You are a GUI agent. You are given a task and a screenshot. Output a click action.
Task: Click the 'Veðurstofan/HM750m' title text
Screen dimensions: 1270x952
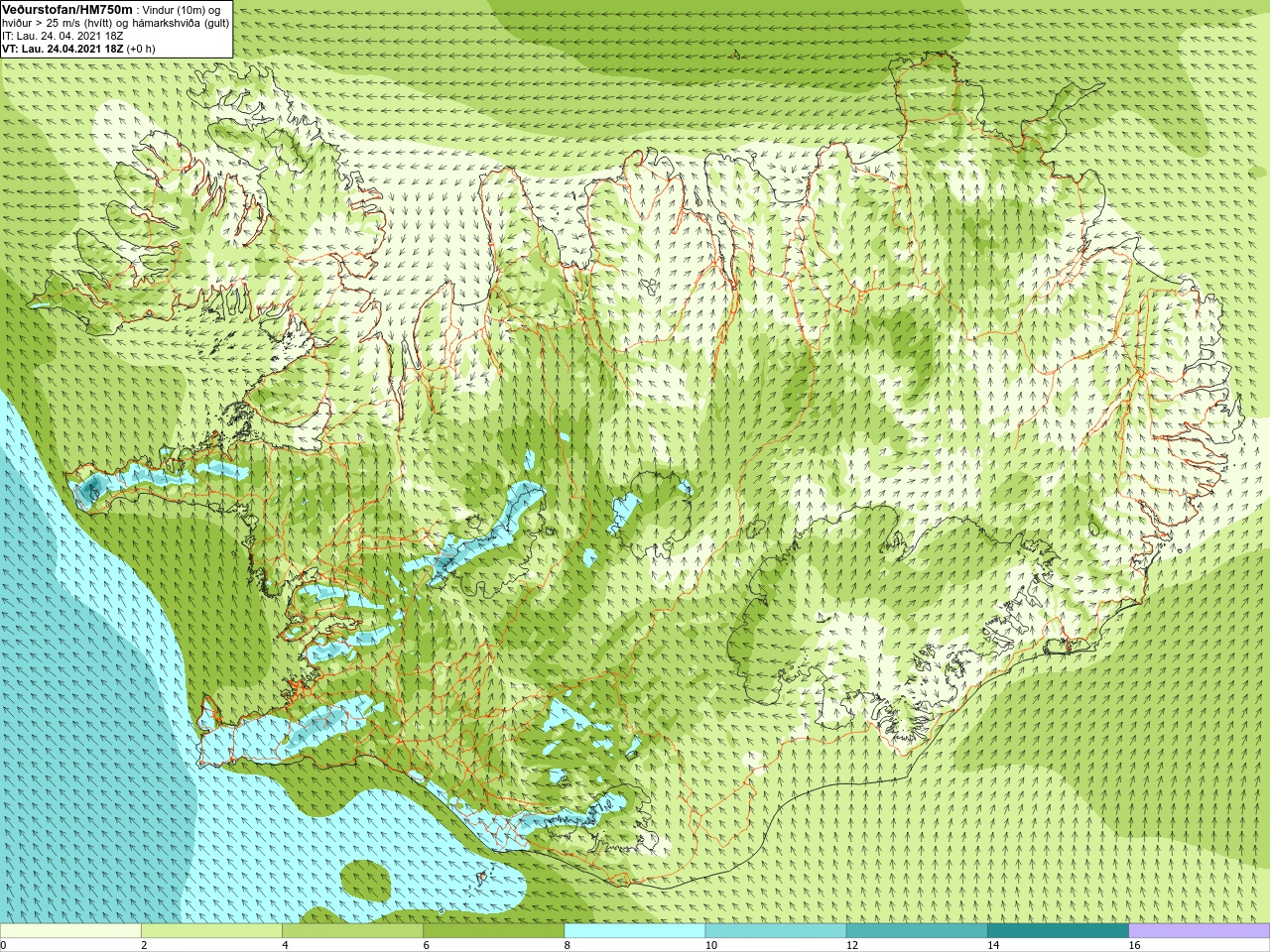coord(67,9)
